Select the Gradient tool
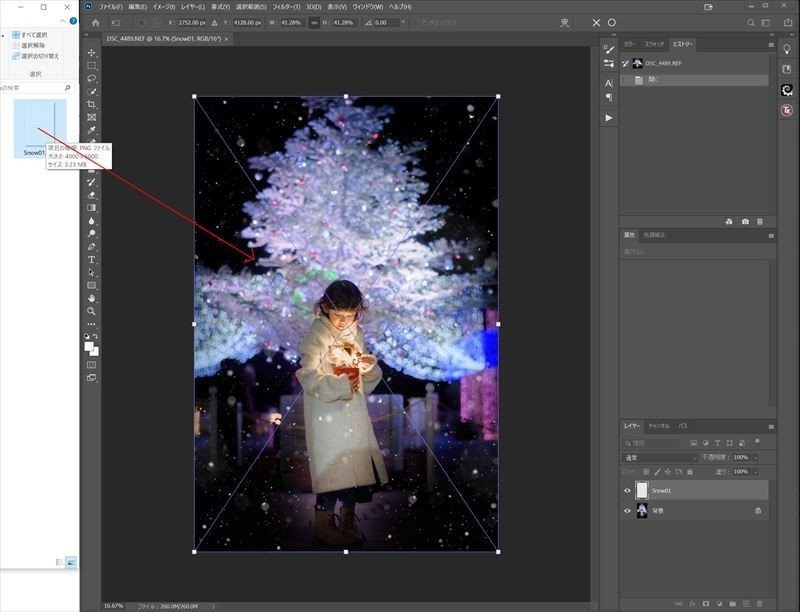This screenshot has width=800, height=612. tap(91, 208)
